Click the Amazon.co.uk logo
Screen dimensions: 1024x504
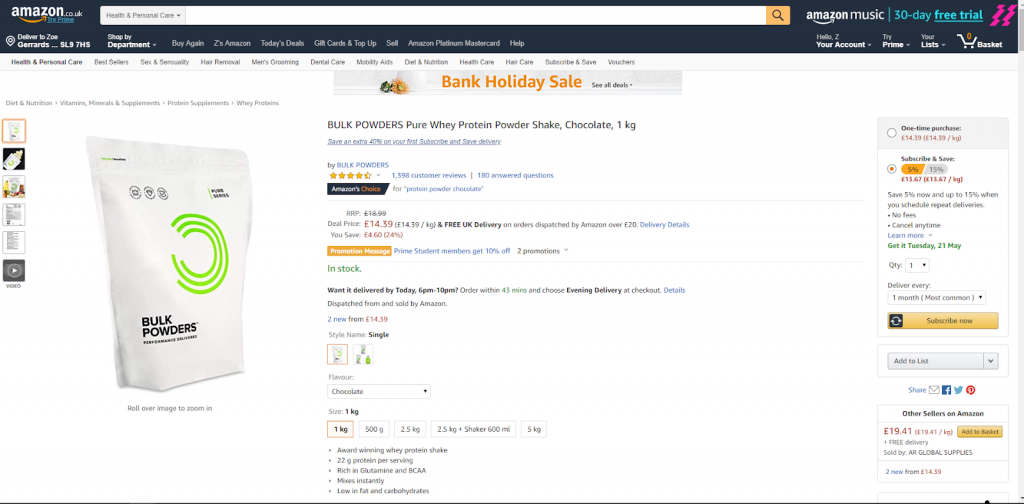[46, 14]
